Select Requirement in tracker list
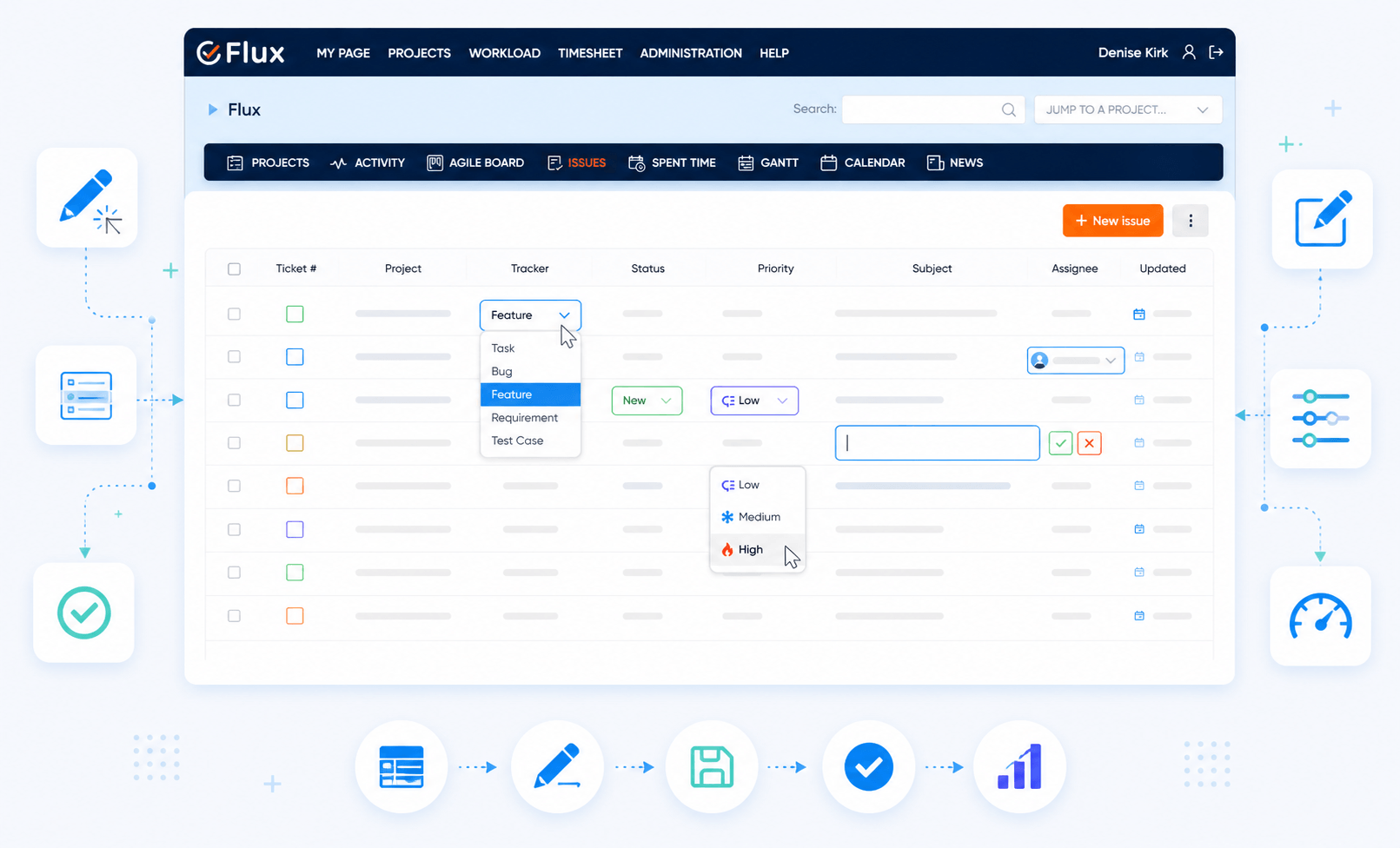Screen dimensions: 1400x848 tap(530, 418)
